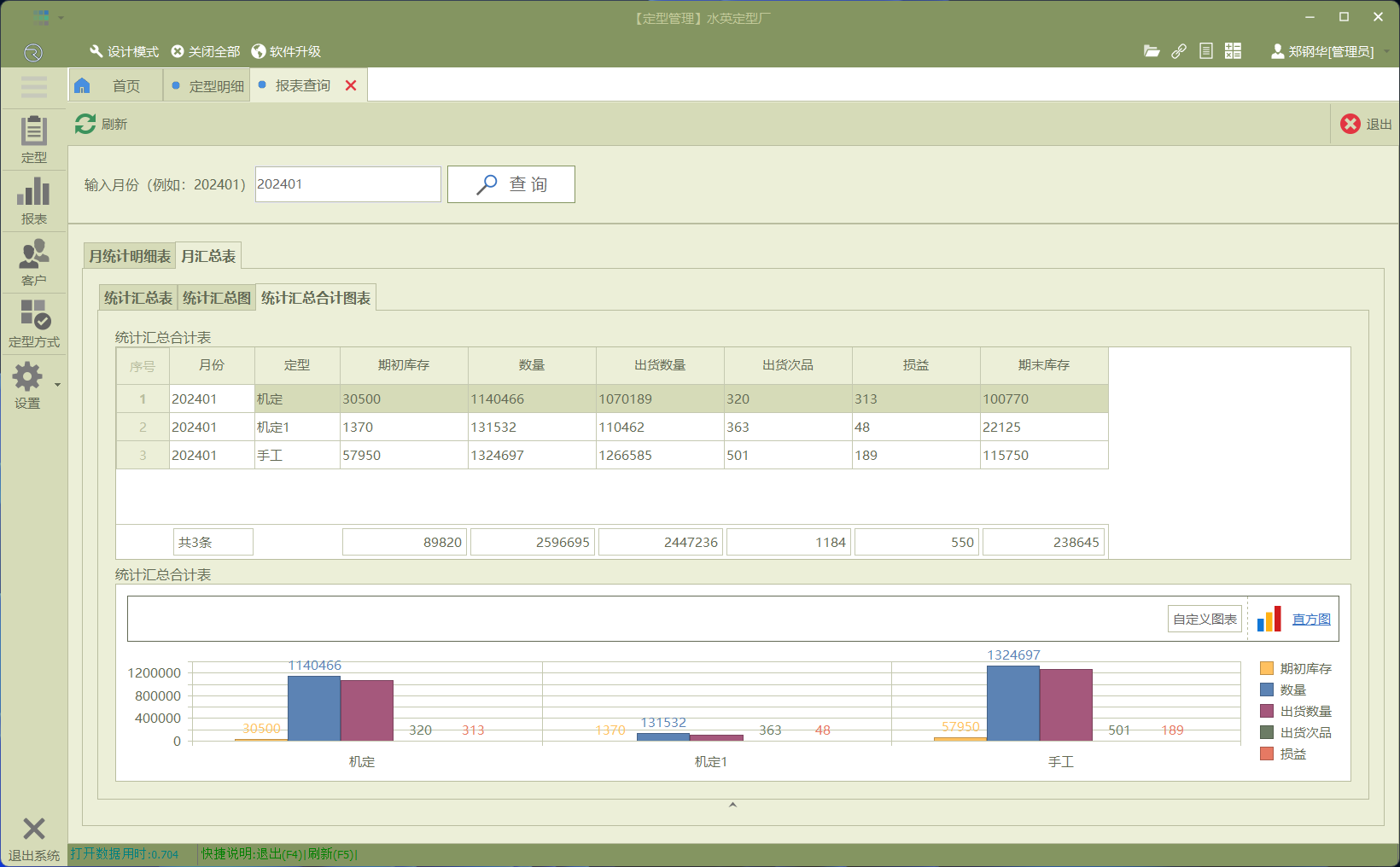The height and width of the screenshot is (867, 1400).
Task: Click cell value 115750
Action: pos(1044,455)
